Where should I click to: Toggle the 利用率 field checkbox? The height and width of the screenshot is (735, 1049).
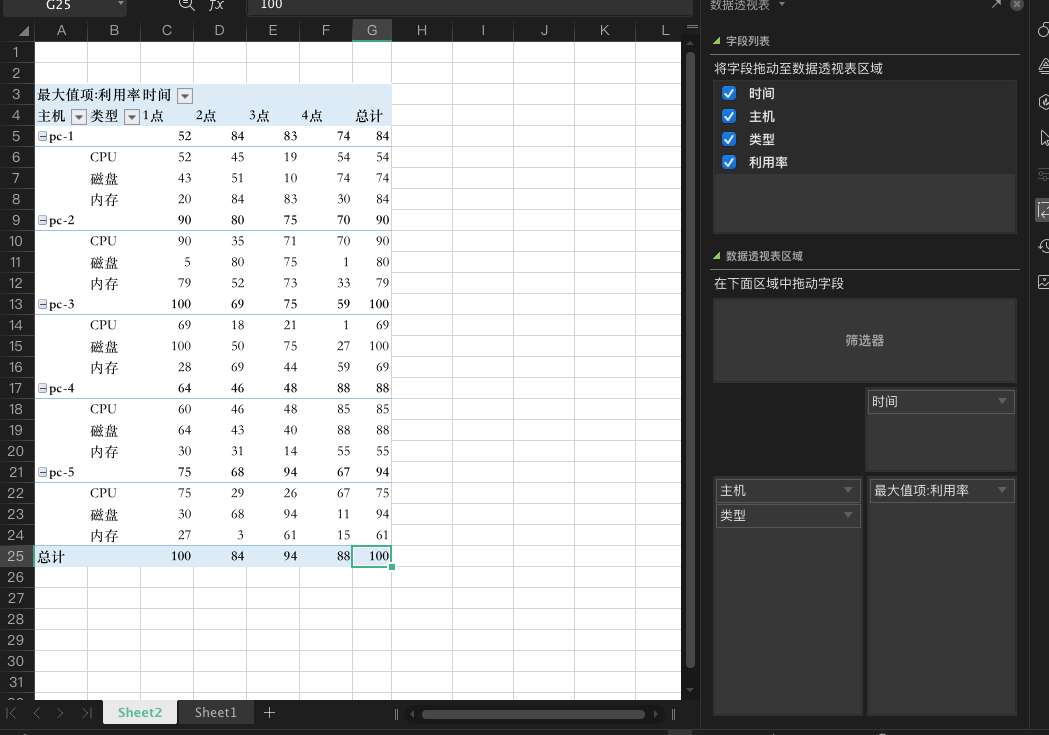point(729,162)
